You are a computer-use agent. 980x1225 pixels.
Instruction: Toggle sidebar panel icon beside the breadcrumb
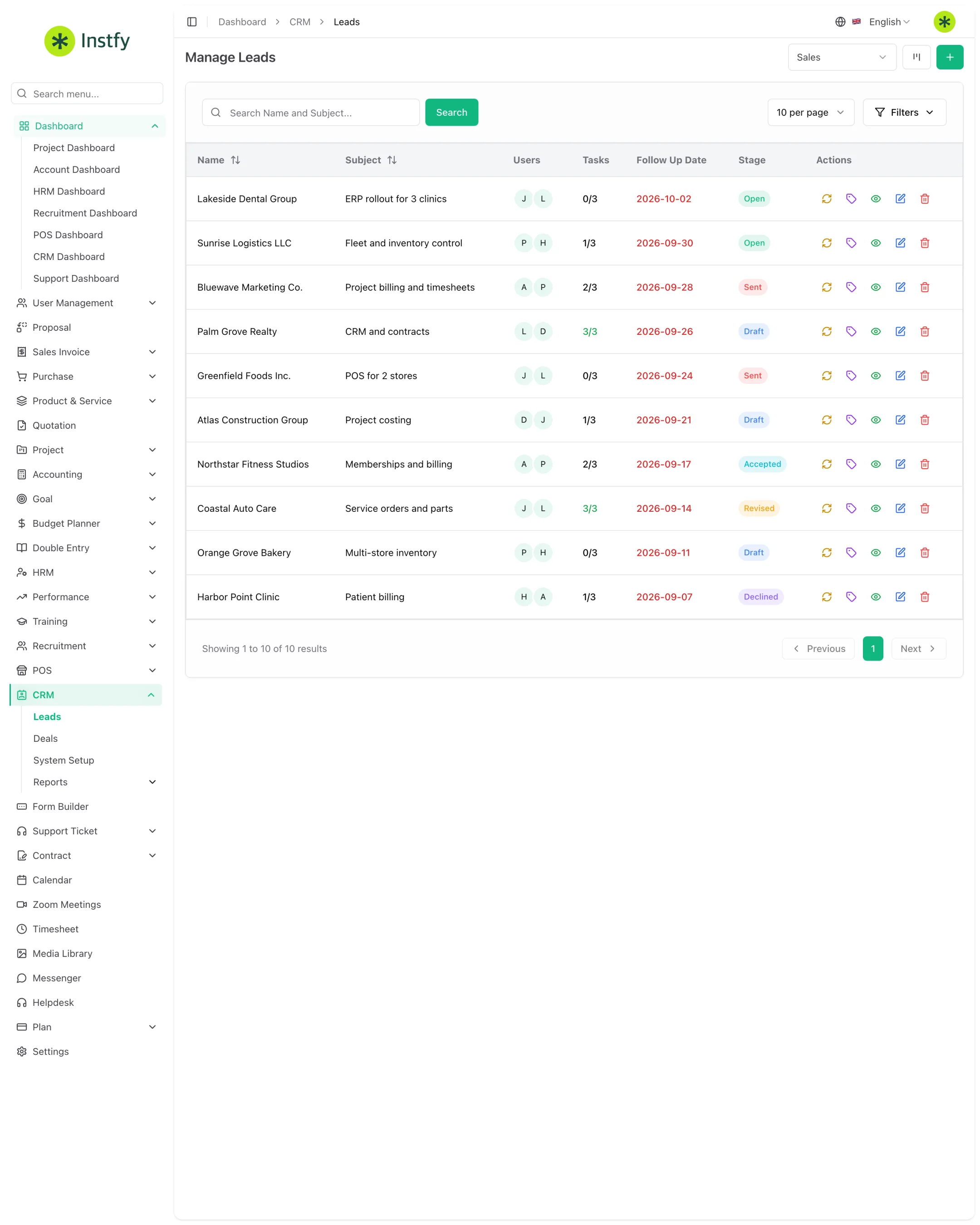192,22
